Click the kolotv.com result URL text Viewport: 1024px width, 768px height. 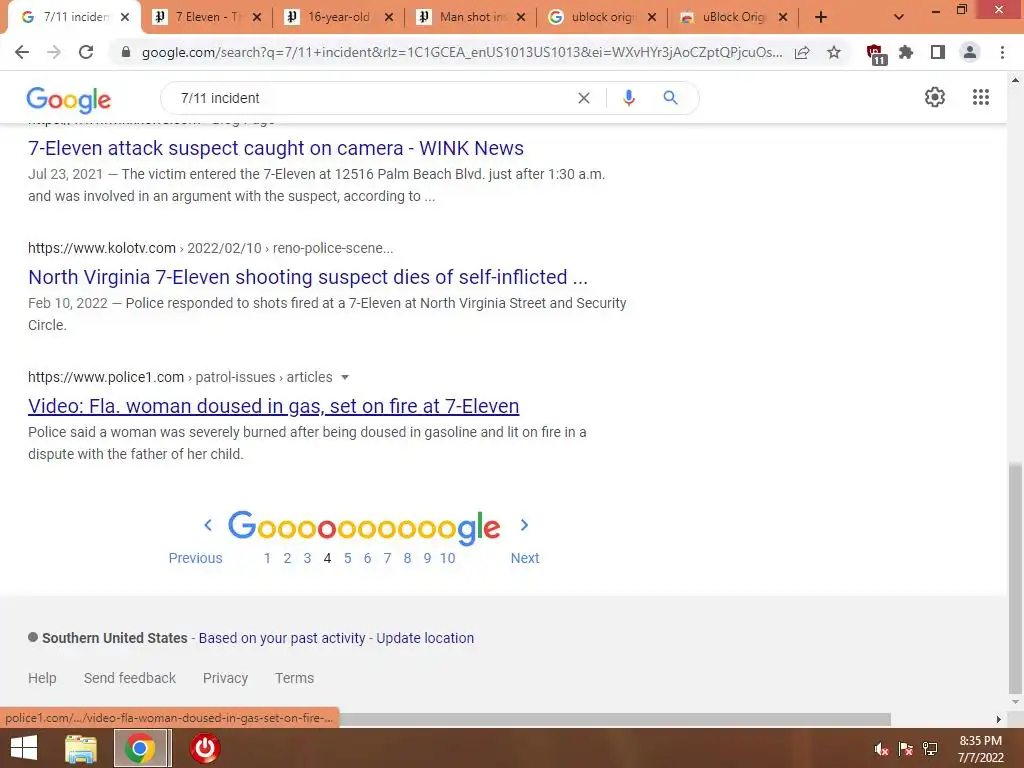tap(210, 248)
